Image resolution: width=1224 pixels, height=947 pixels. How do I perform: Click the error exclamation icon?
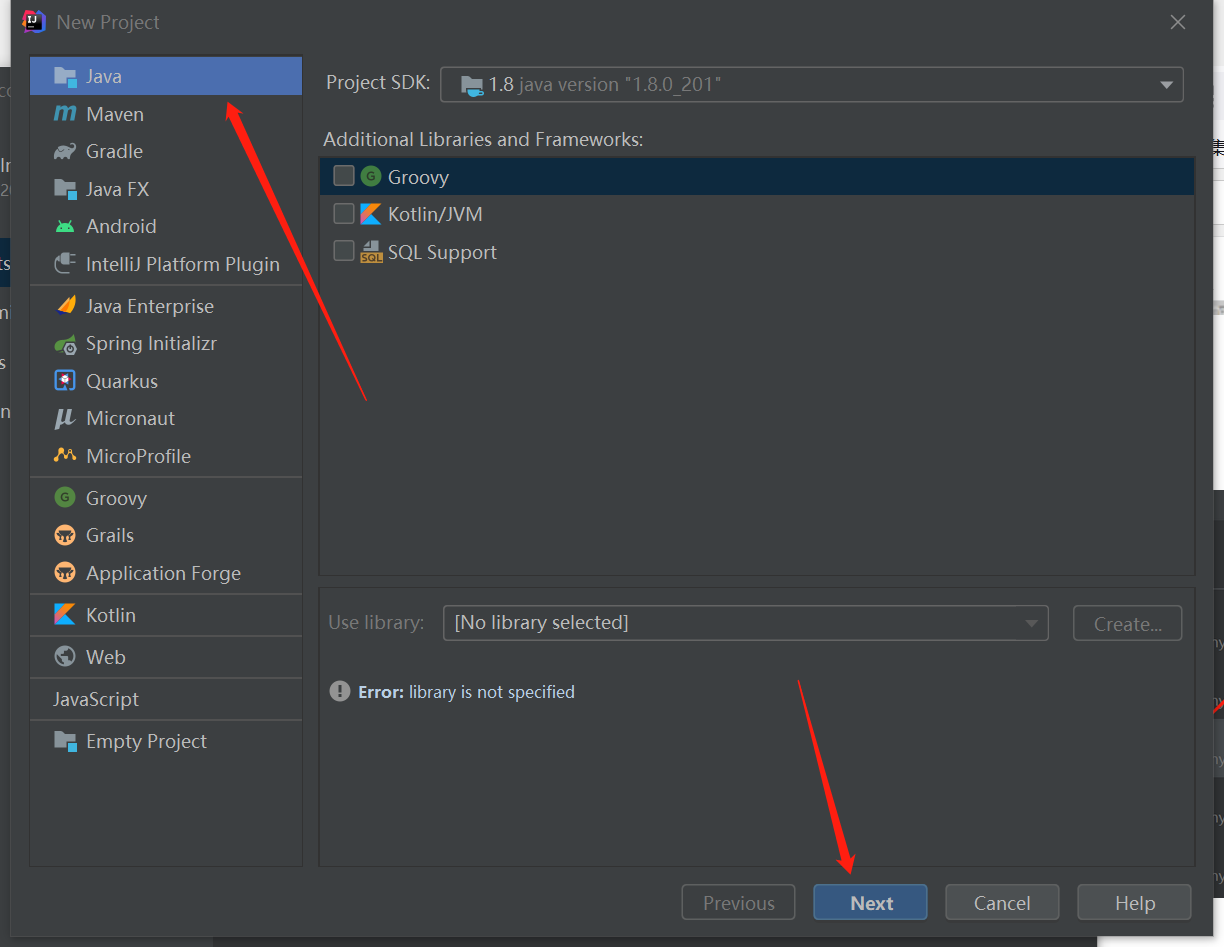coord(340,691)
